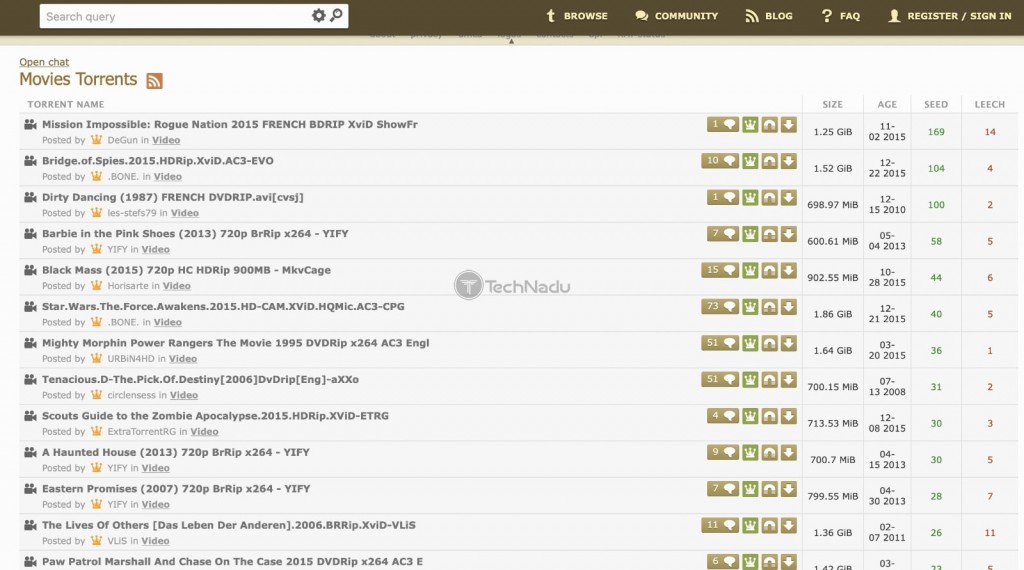Screen dimensions: 1024x570
Task: Open Eastern Promises (2007) torrent
Action: click(176, 489)
